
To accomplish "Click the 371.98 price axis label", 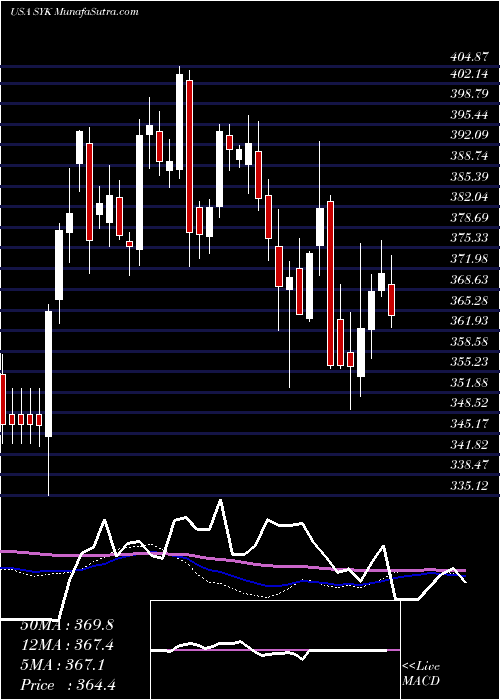I will click(x=469, y=258).
